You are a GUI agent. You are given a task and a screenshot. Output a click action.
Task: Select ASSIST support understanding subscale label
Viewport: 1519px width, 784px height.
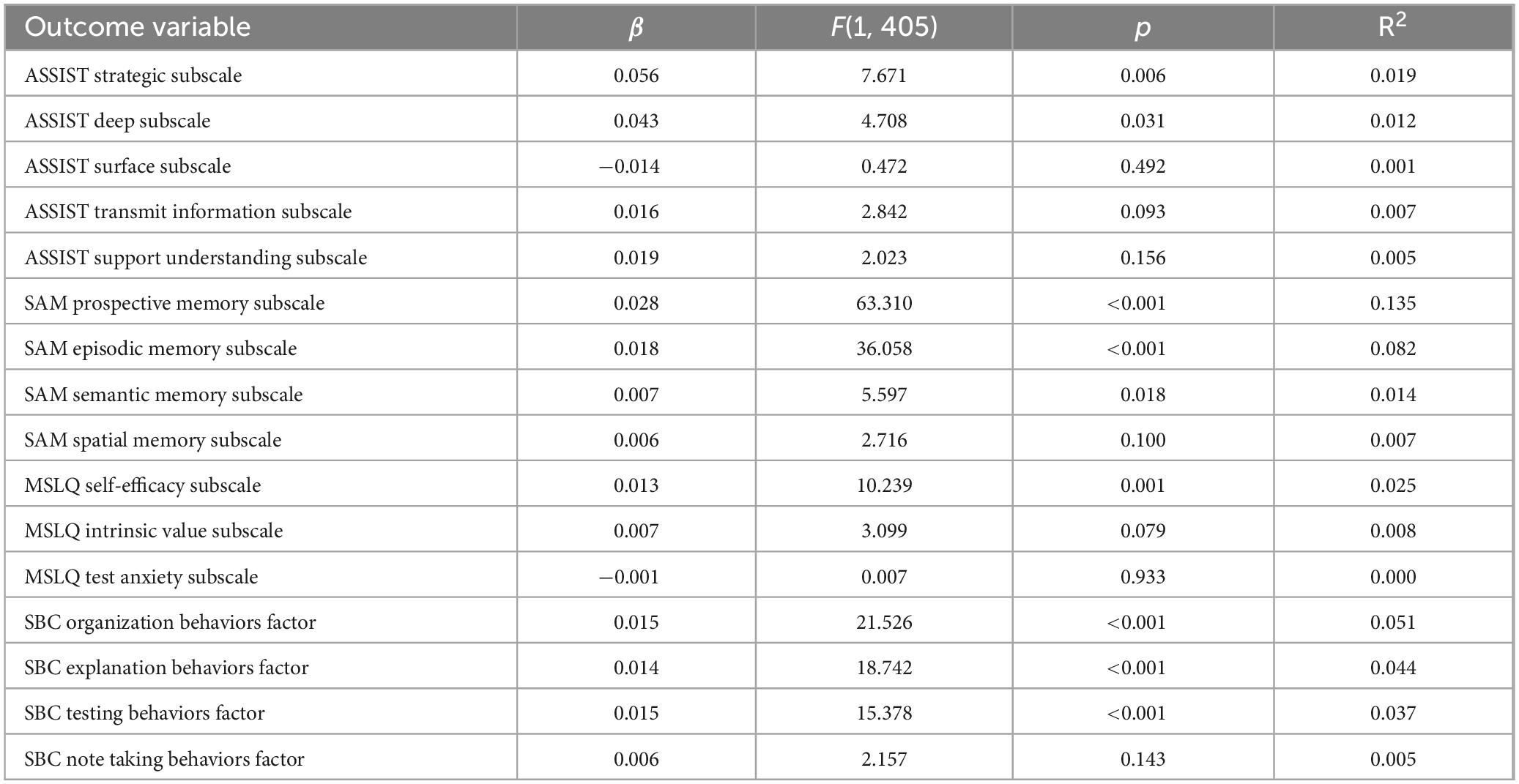pos(196,258)
